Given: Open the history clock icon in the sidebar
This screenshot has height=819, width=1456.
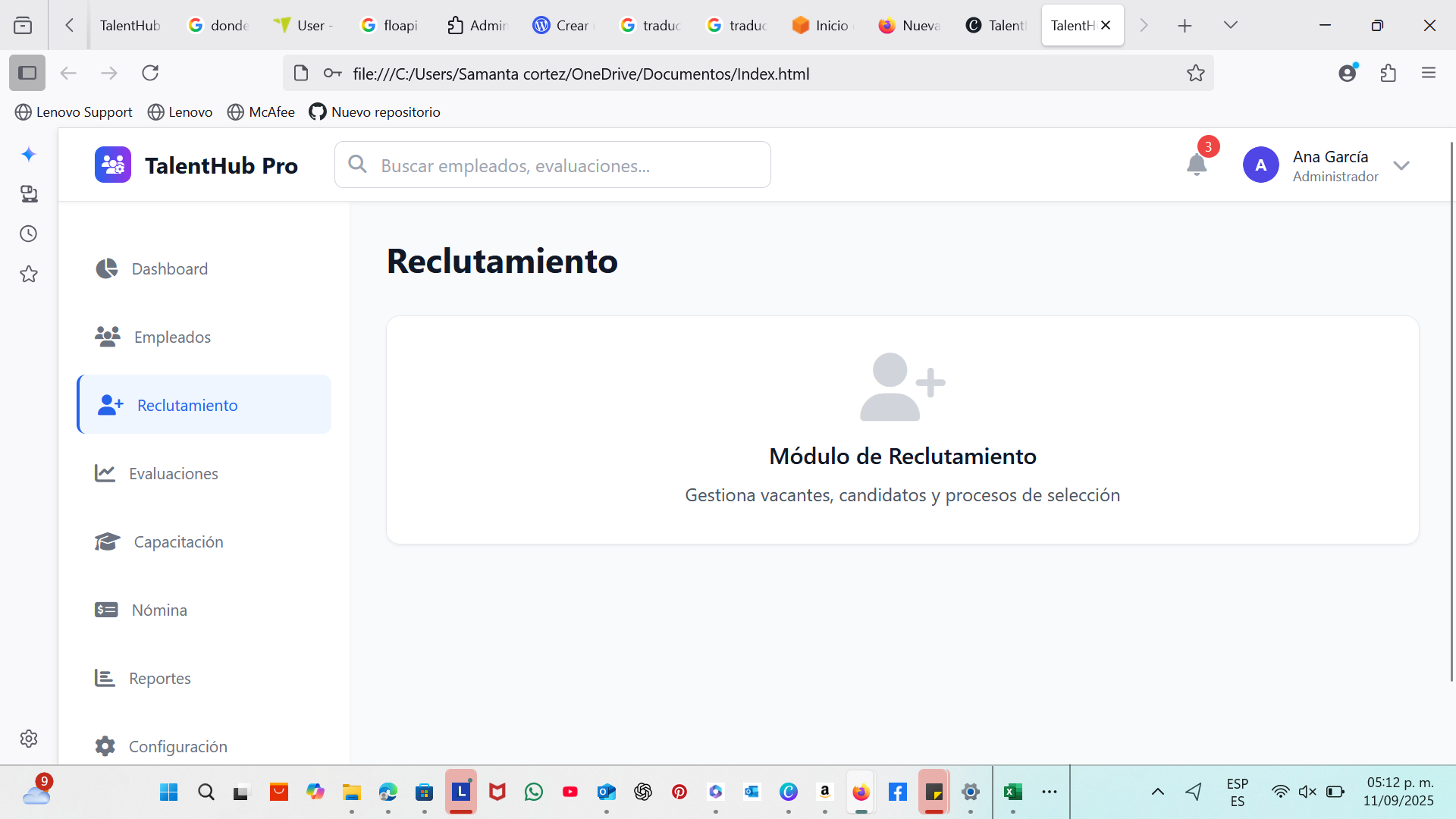Looking at the screenshot, I should pyautogui.click(x=29, y=234).
